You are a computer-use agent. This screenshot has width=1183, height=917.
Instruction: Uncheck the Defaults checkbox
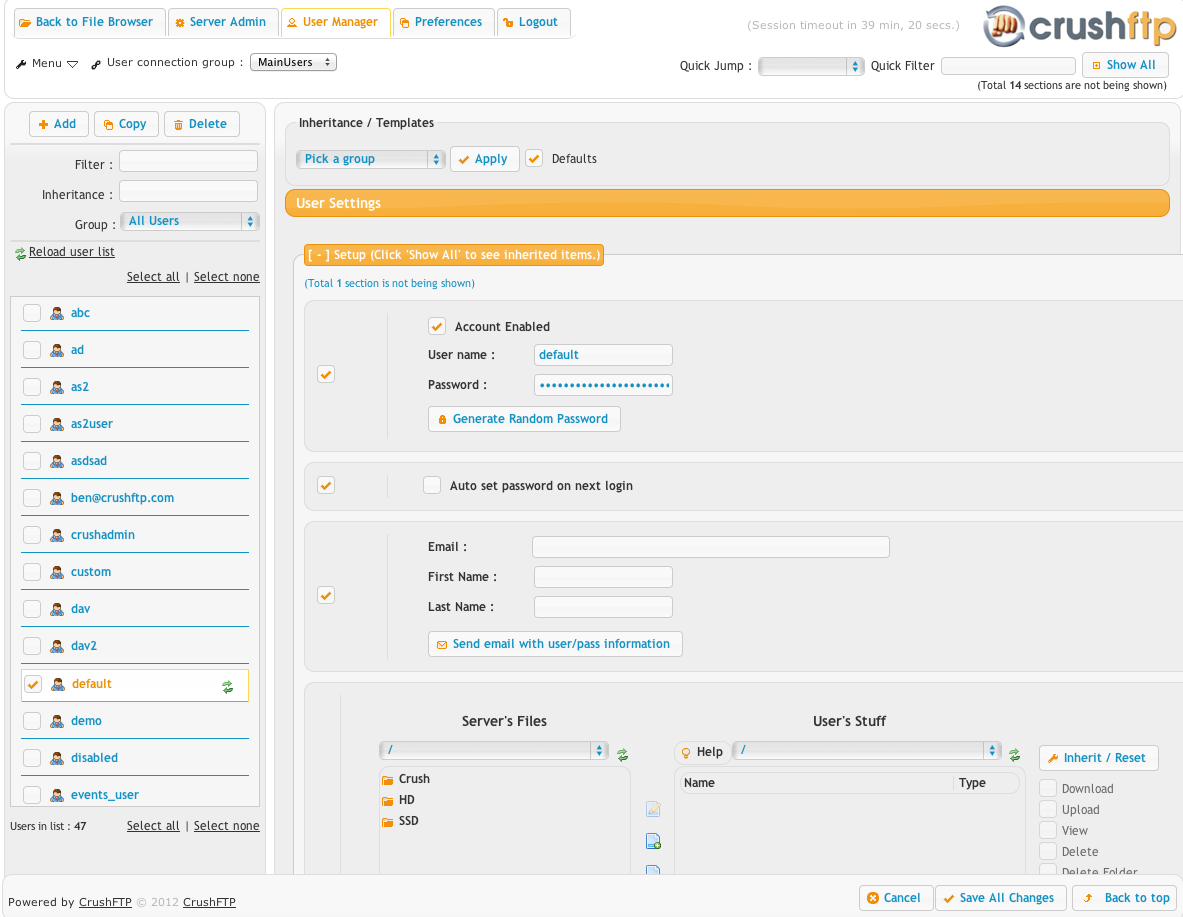point(534,158)
